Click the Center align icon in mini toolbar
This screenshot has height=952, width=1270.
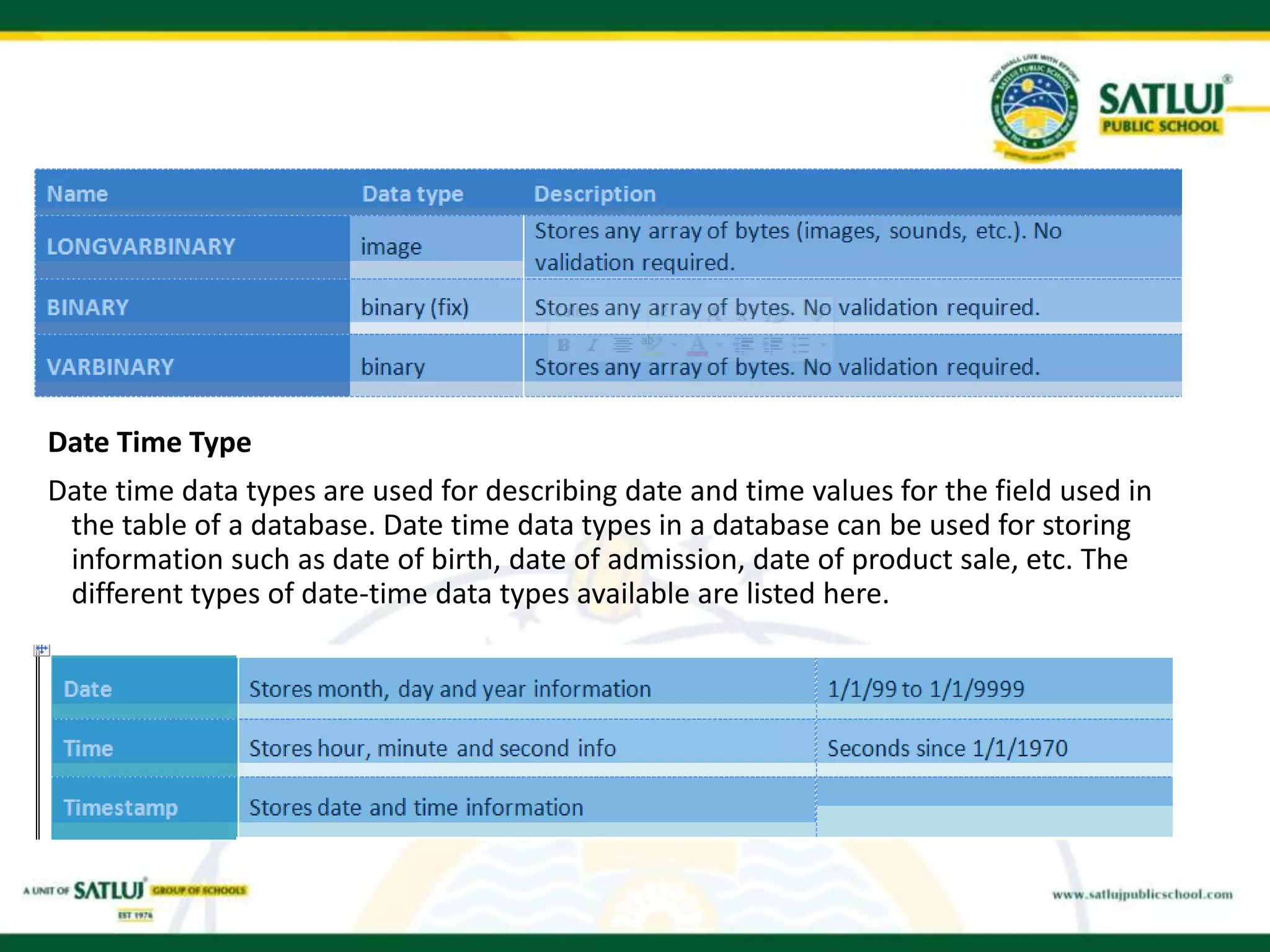click(x=623, y=345)
